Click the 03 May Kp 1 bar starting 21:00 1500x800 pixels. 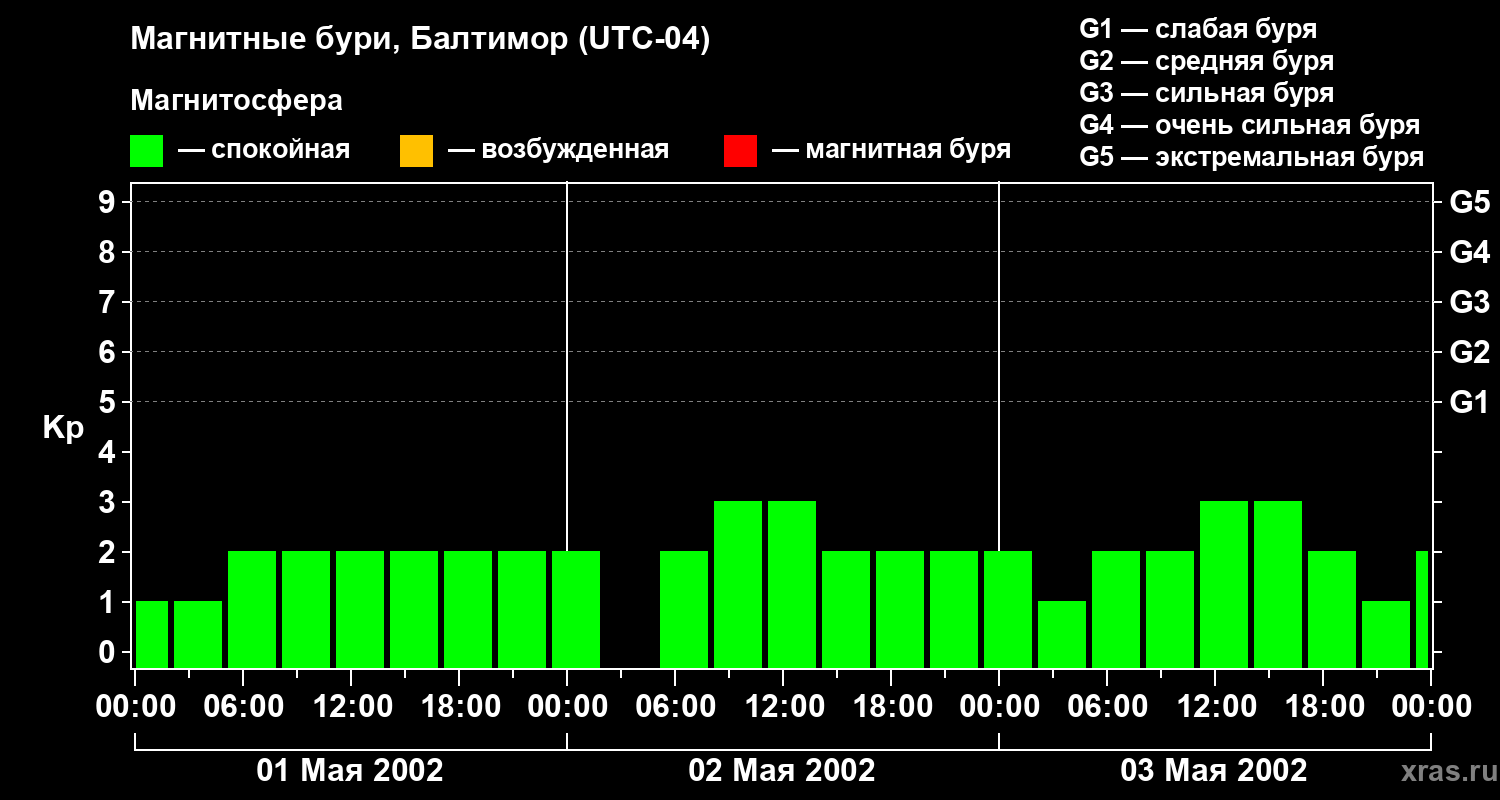pos(1386,634)
